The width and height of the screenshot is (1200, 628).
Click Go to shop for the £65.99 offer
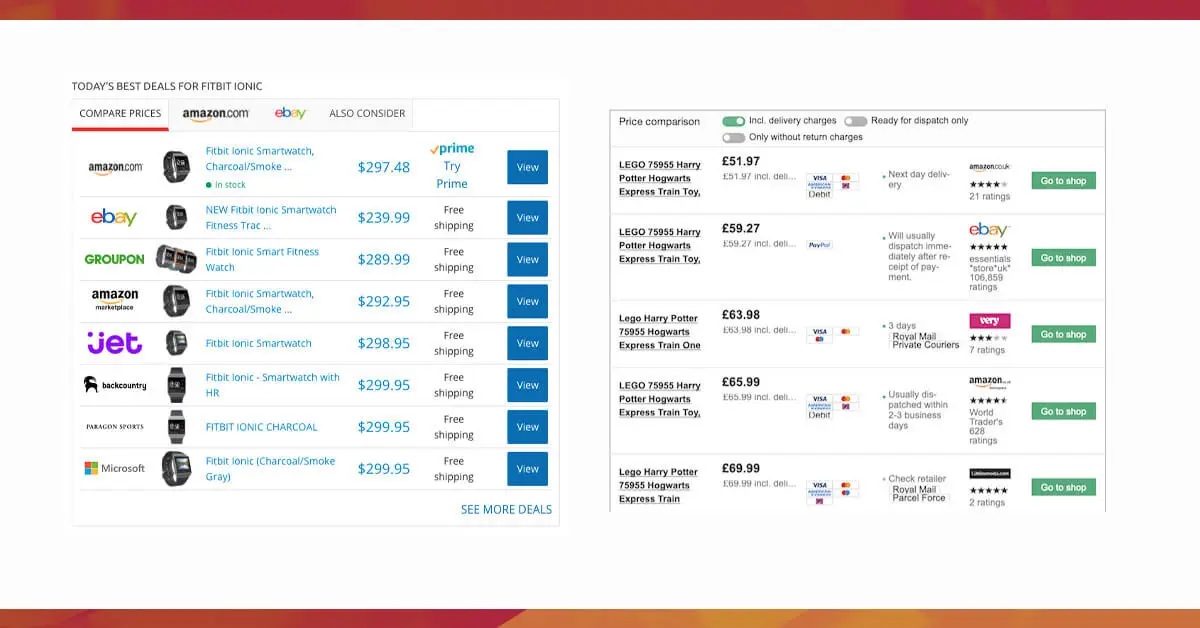(x=1063, y=411)
